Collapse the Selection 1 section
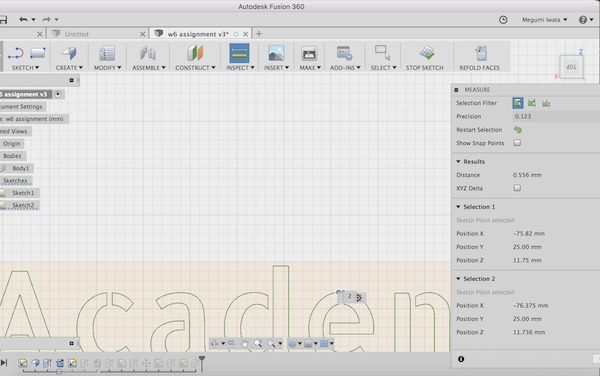The image size is (600, 376). 458,207
